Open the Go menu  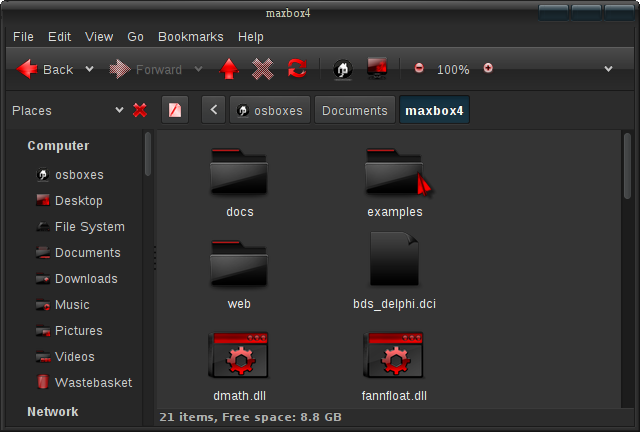(136, 36)
